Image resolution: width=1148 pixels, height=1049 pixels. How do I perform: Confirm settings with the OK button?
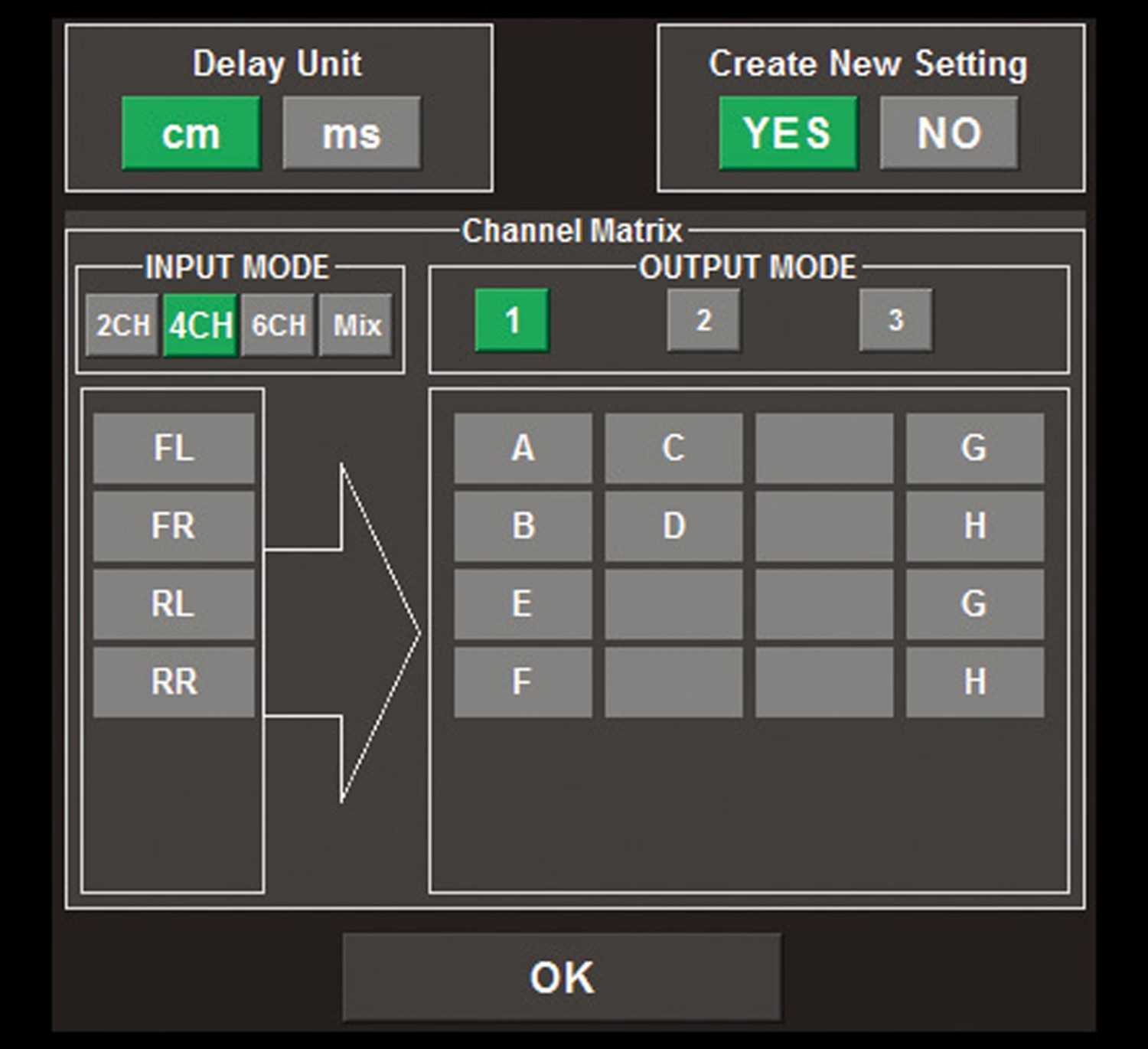(x=563, y=977)
